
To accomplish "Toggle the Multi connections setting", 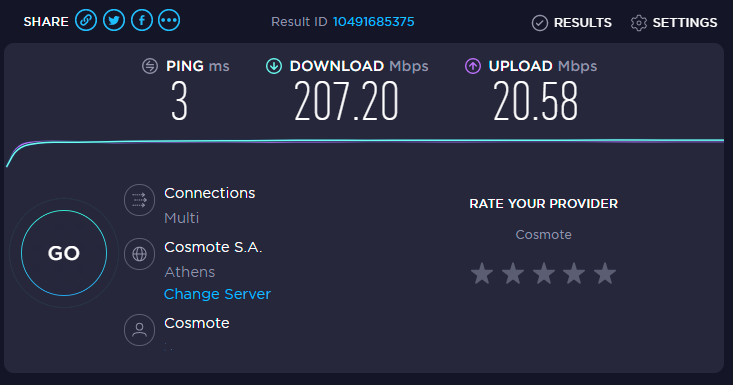I will (181, 218).
